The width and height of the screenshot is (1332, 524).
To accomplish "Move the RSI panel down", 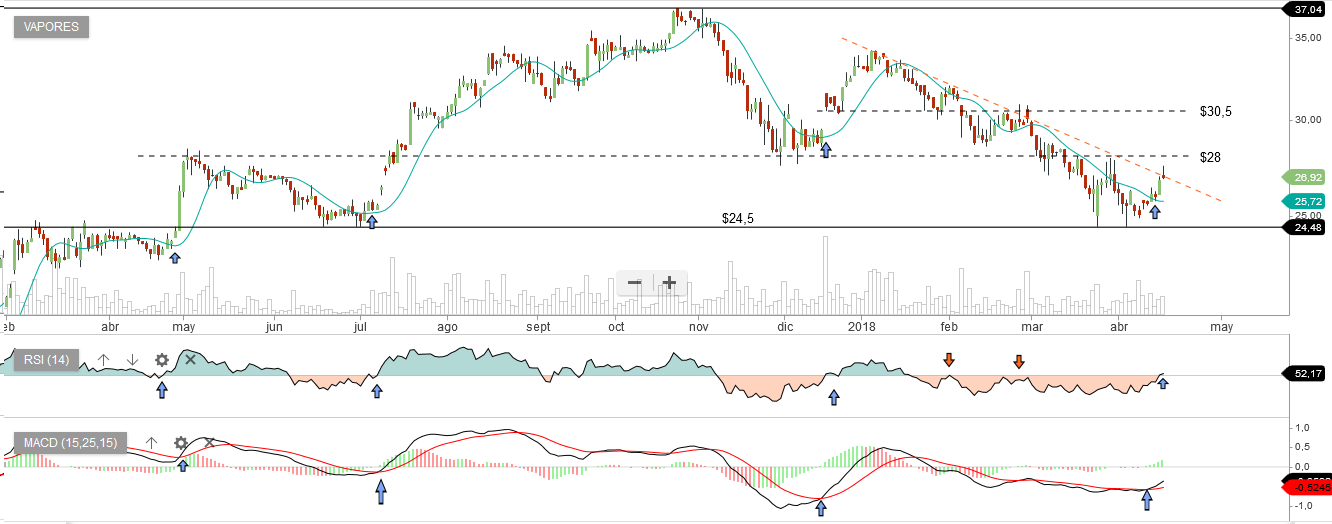I will [x=132, y=359].
